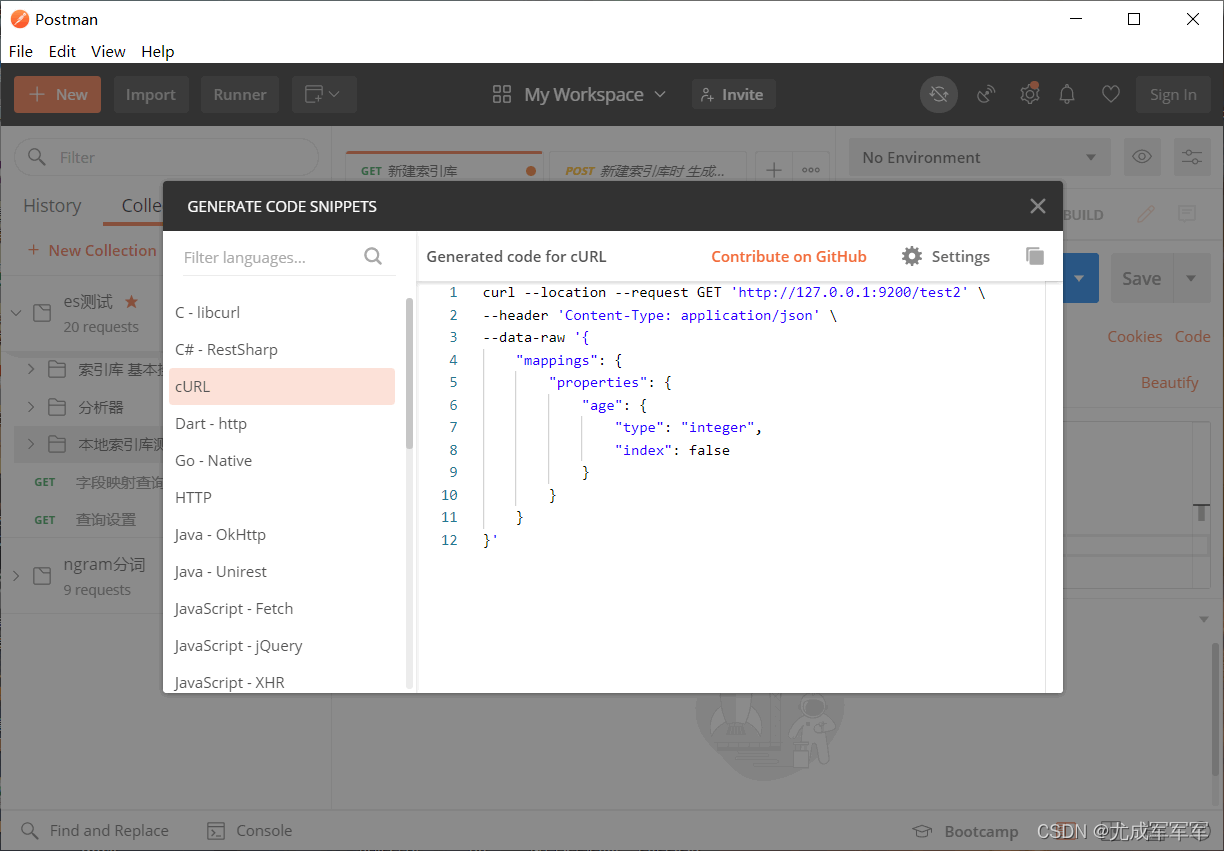Image resolution: width=1224 pixels, height=851 pixels.
Task: Select Java - OkHttp language
Action: [x=282, y=535]
